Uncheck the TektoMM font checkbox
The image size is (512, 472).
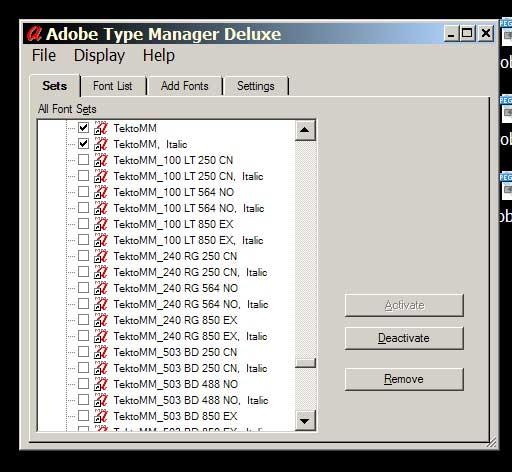coord(83,127)
